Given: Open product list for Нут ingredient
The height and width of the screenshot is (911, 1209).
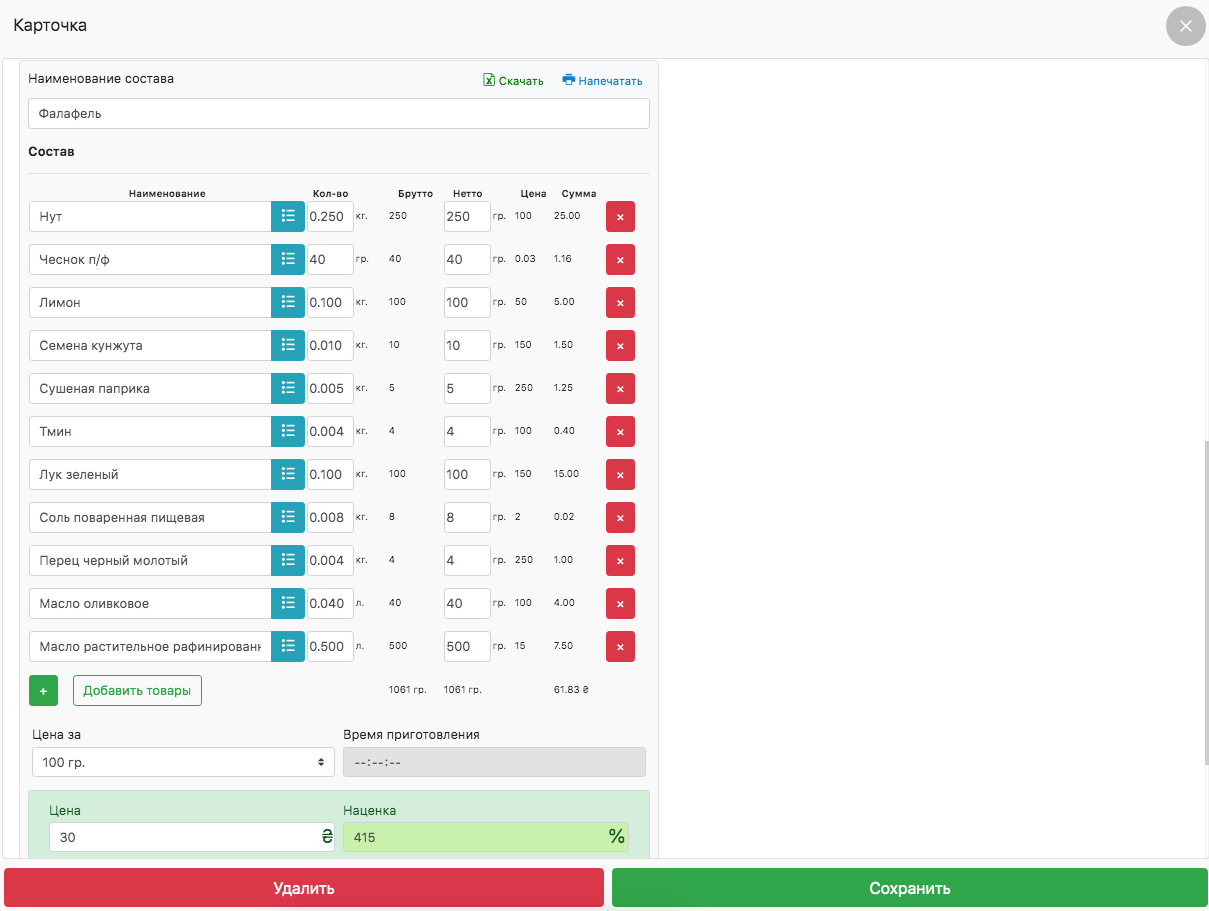Looking at the screenshot, I should [288, 216].
